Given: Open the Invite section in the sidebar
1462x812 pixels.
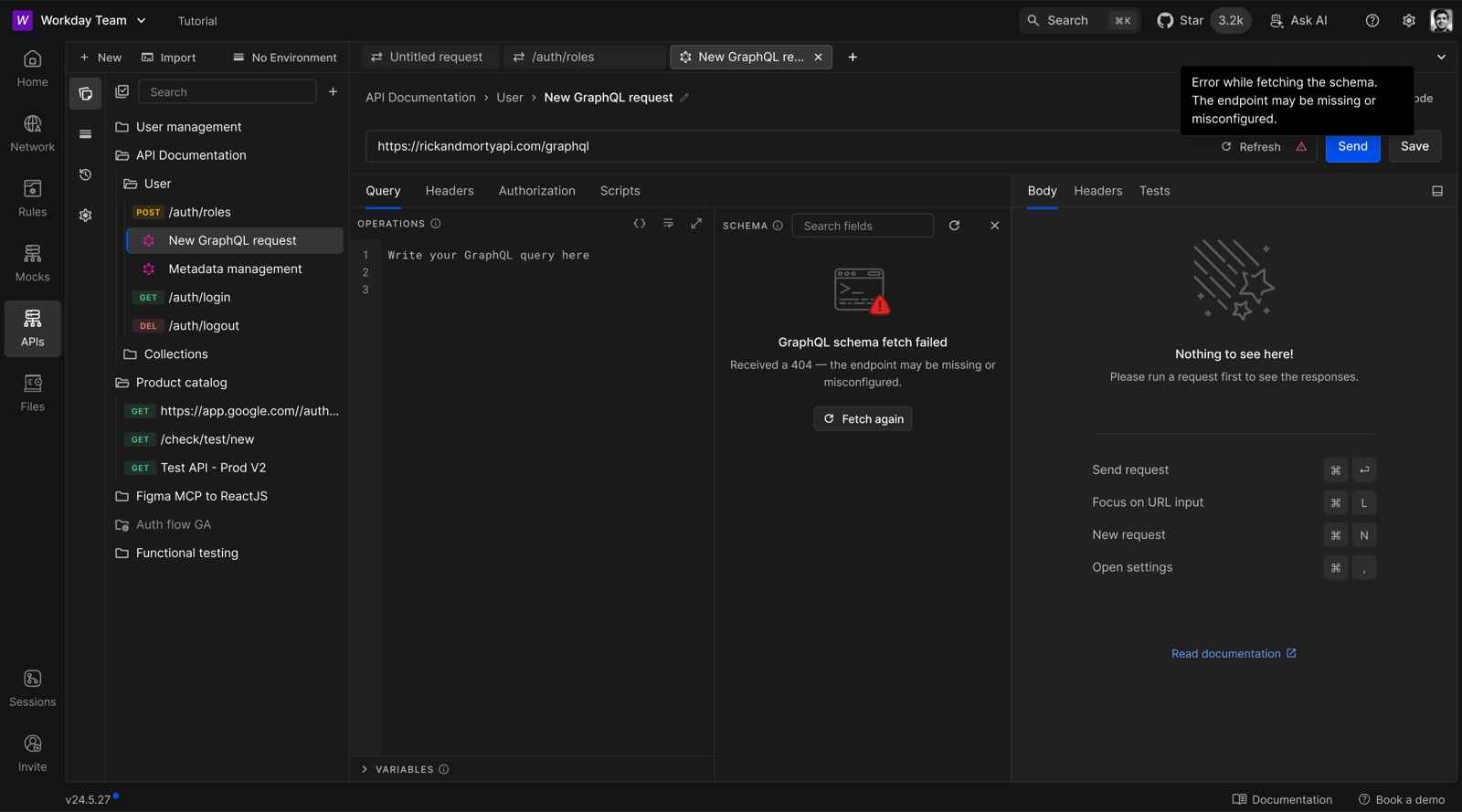Looking at the screenshot, I should [x=32, y=754].
